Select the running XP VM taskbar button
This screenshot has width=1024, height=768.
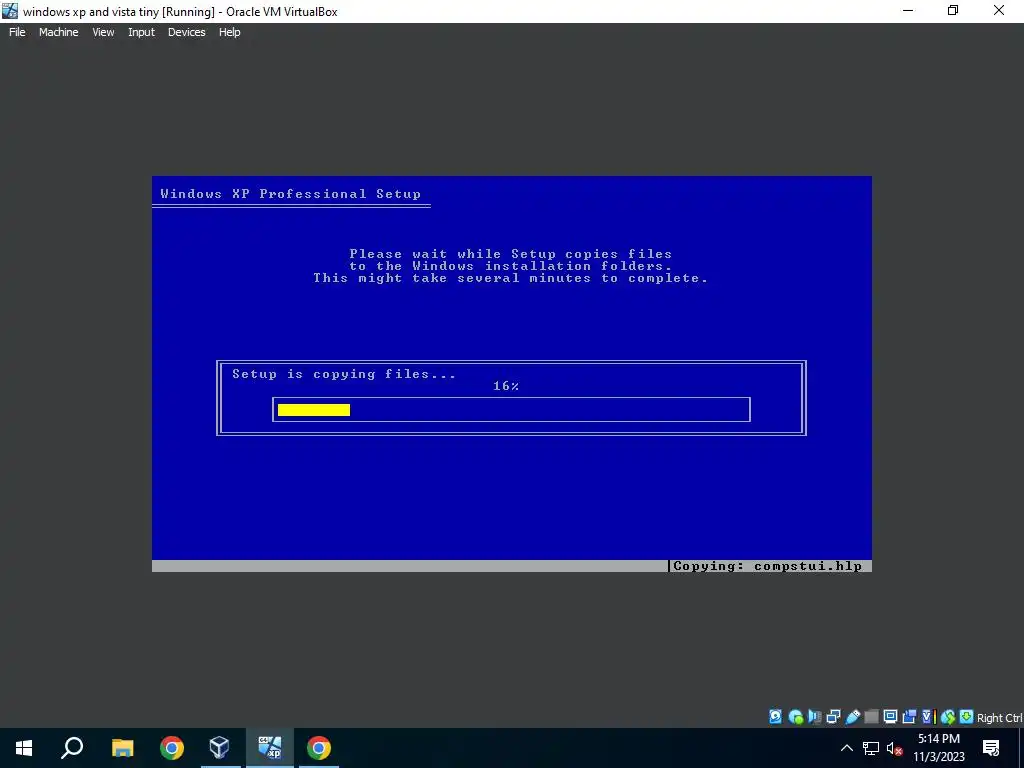point(270,748)
